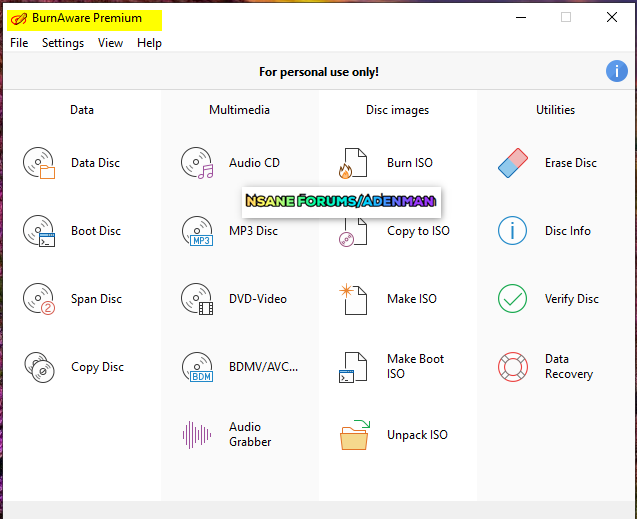Screen dimensions: 637x519
Task: Click the Copy Disc label
Action: pos(97,367)
